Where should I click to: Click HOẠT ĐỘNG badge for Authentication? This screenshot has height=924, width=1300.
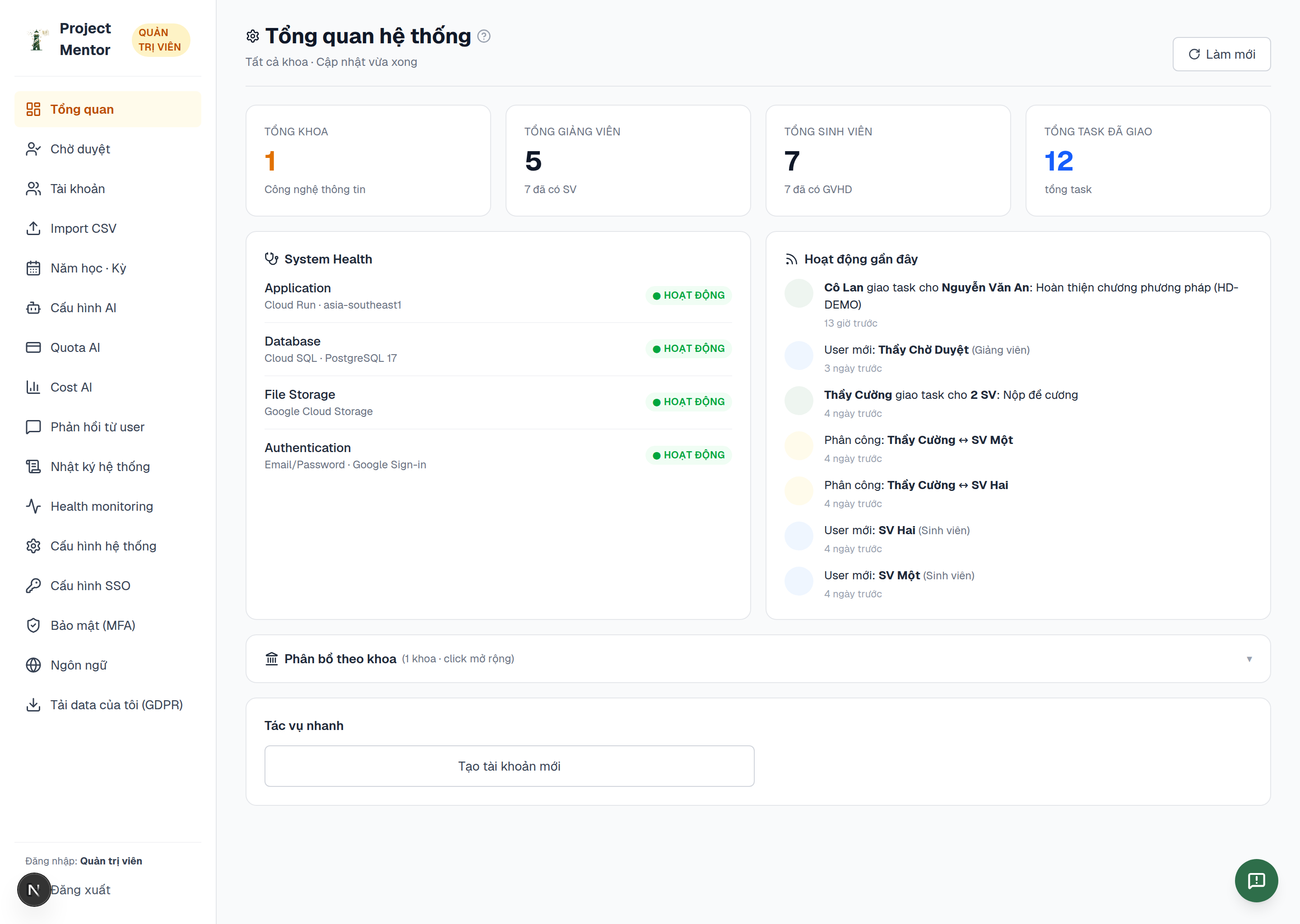coord(689,455)
